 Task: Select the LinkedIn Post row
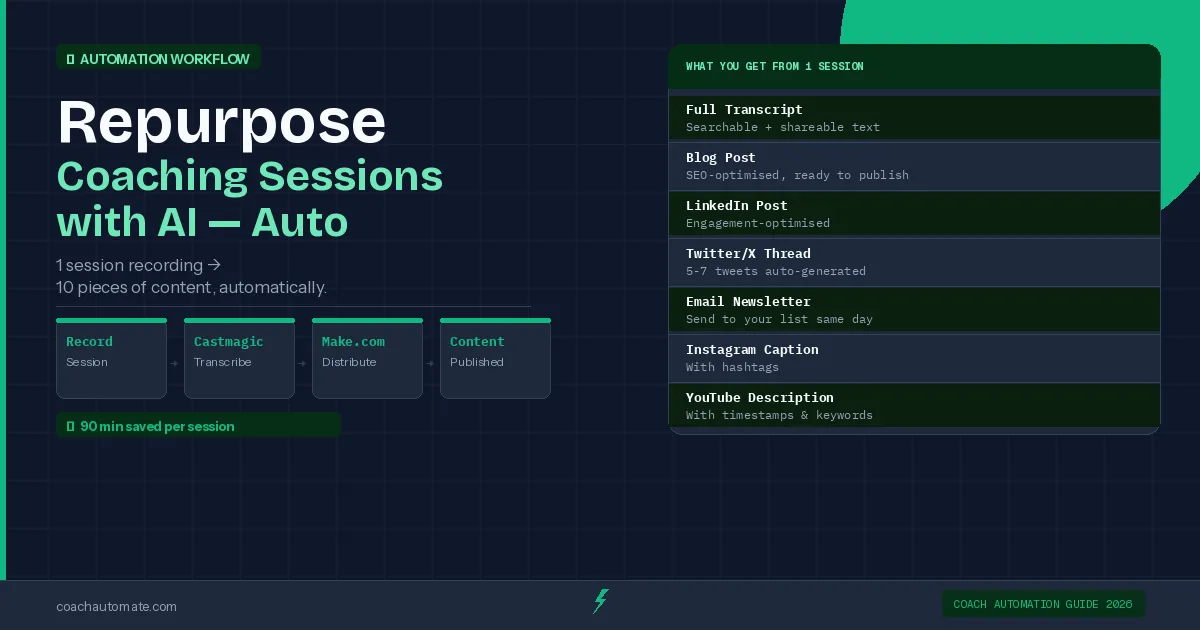[914, 214]
